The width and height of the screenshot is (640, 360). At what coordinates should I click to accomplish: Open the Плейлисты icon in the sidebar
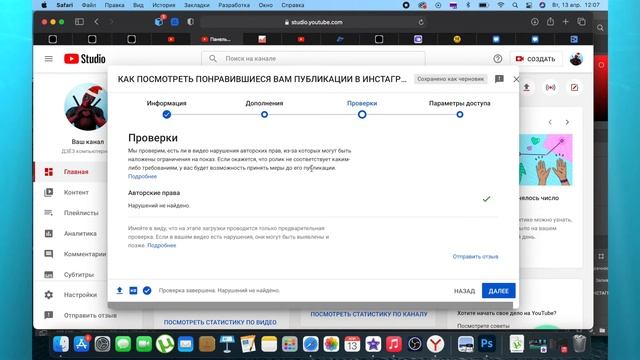[49, 213]
